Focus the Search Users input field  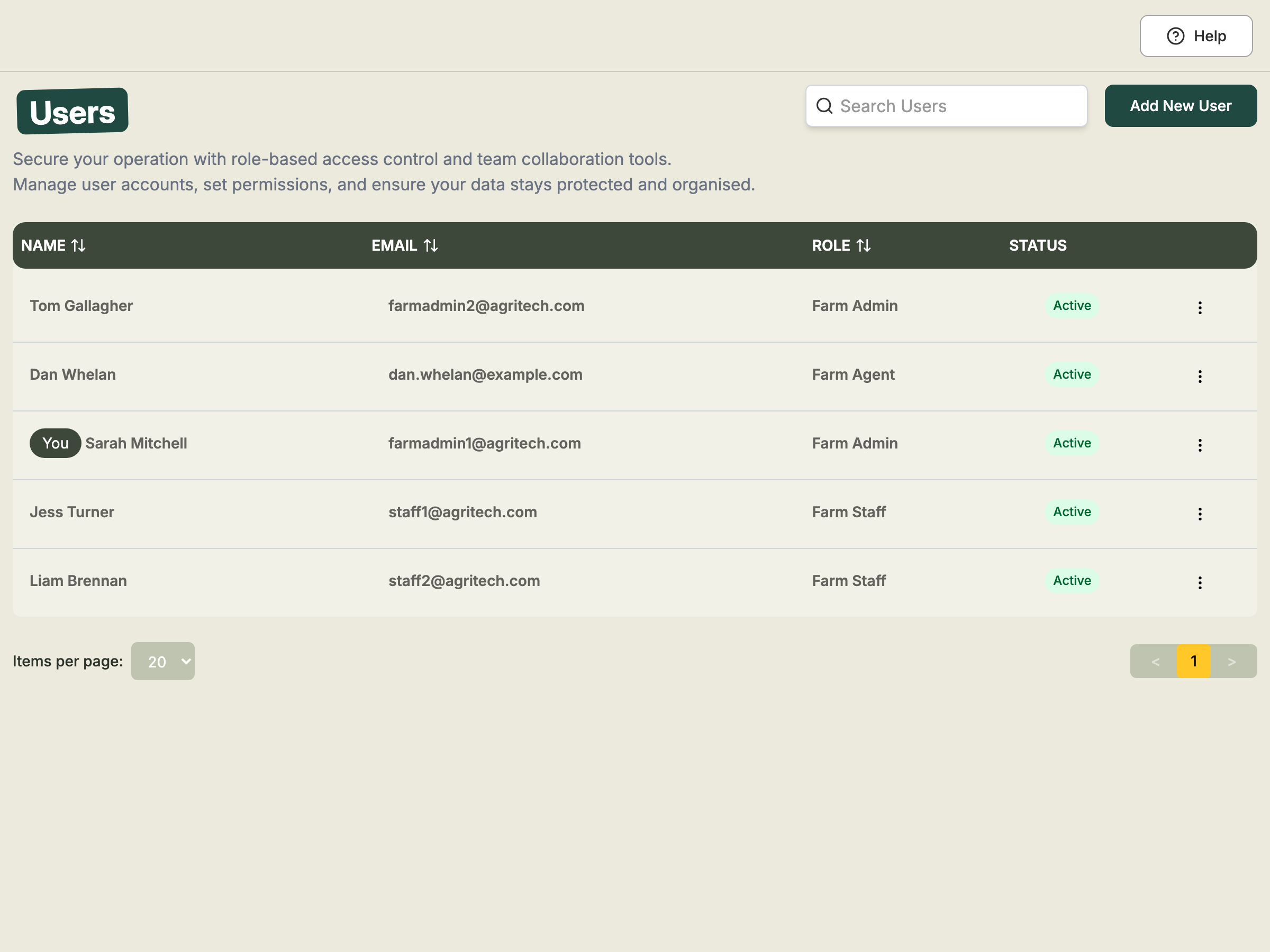946,106
